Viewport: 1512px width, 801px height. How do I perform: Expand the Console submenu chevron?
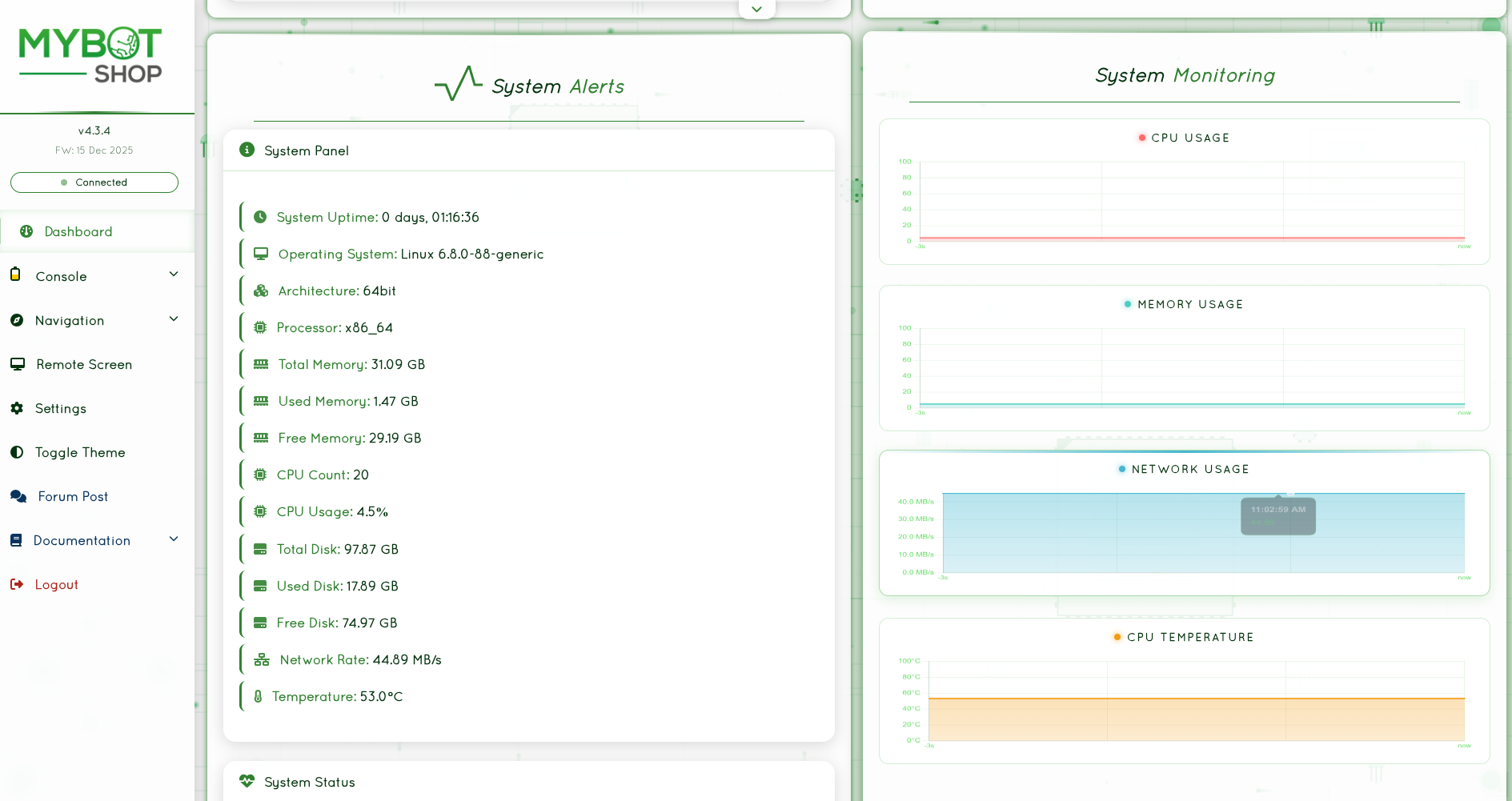click(x=174, y=274)
